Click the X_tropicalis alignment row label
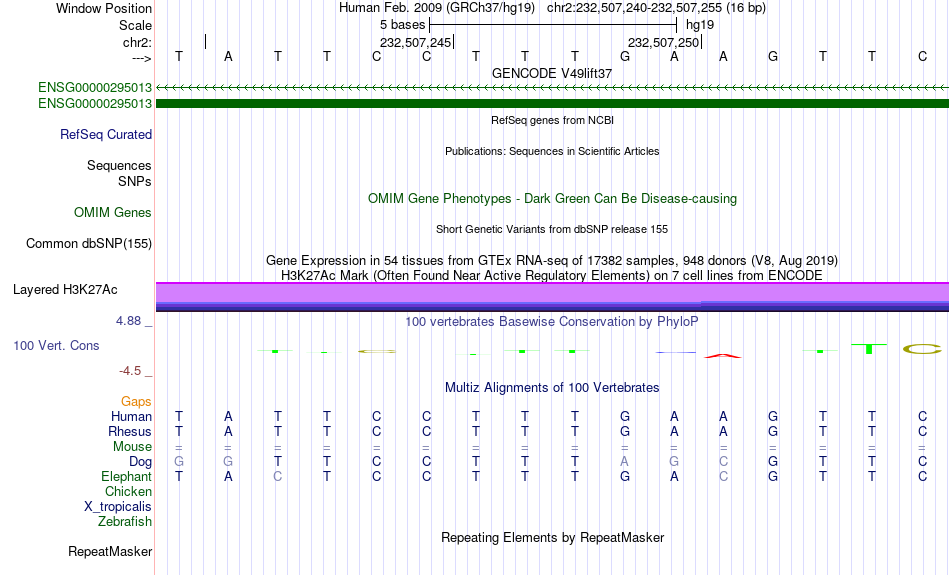 coord(118,507)
